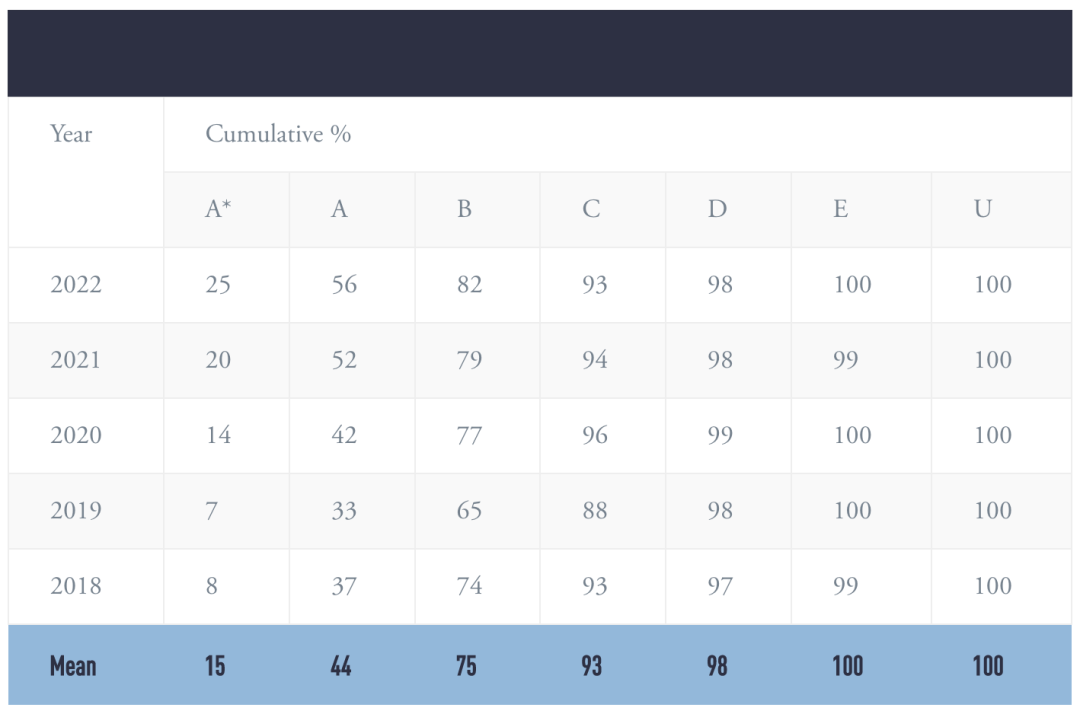Screen dimensions: 1080x714
Task: Click the 2022 year row label
Action: (x=76, y=284)
